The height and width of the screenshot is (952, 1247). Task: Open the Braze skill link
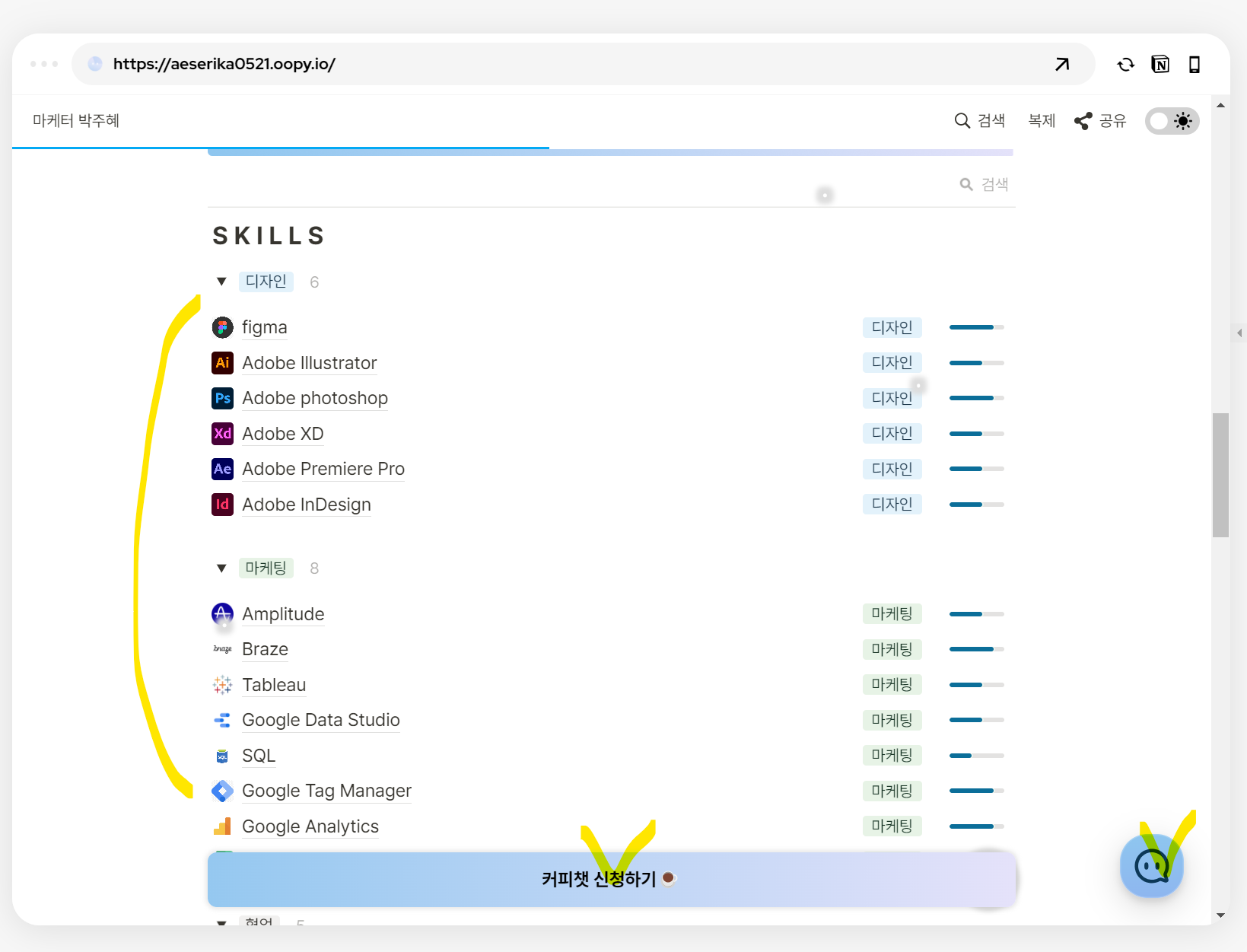click(265, 649)
